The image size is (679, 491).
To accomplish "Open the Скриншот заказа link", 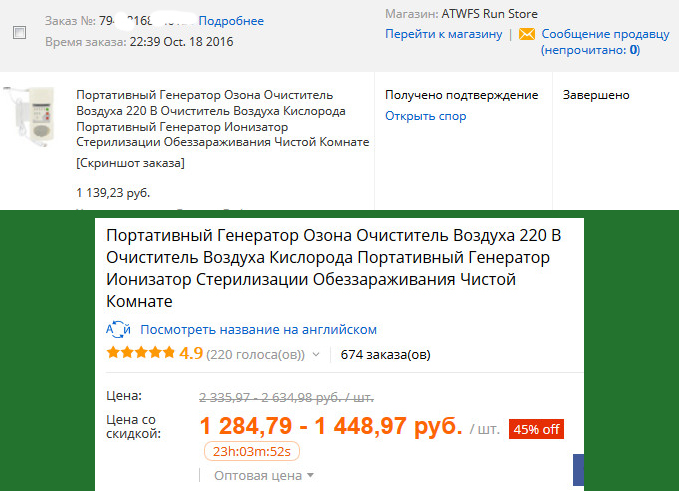I will click(130, 163).
